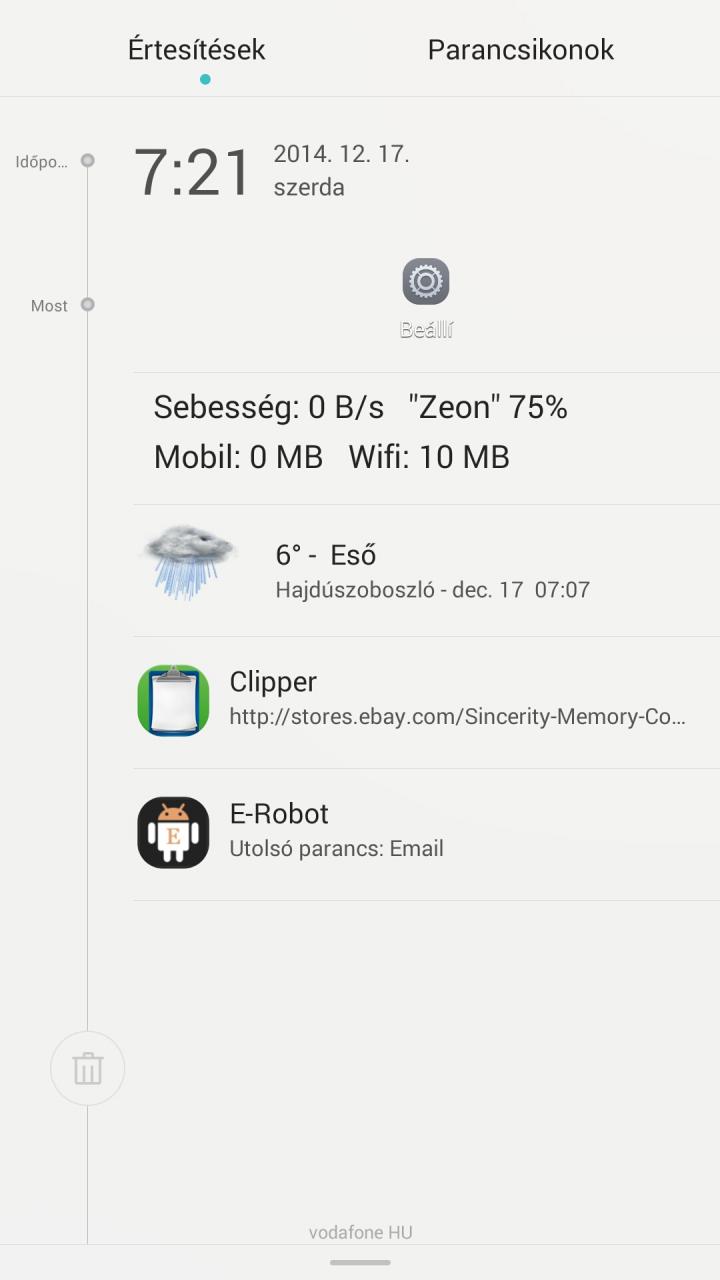Open the Beállí settings gear icon
Image resolution: width=720 pixels, height=1280 pixels.
pos(426,282)
